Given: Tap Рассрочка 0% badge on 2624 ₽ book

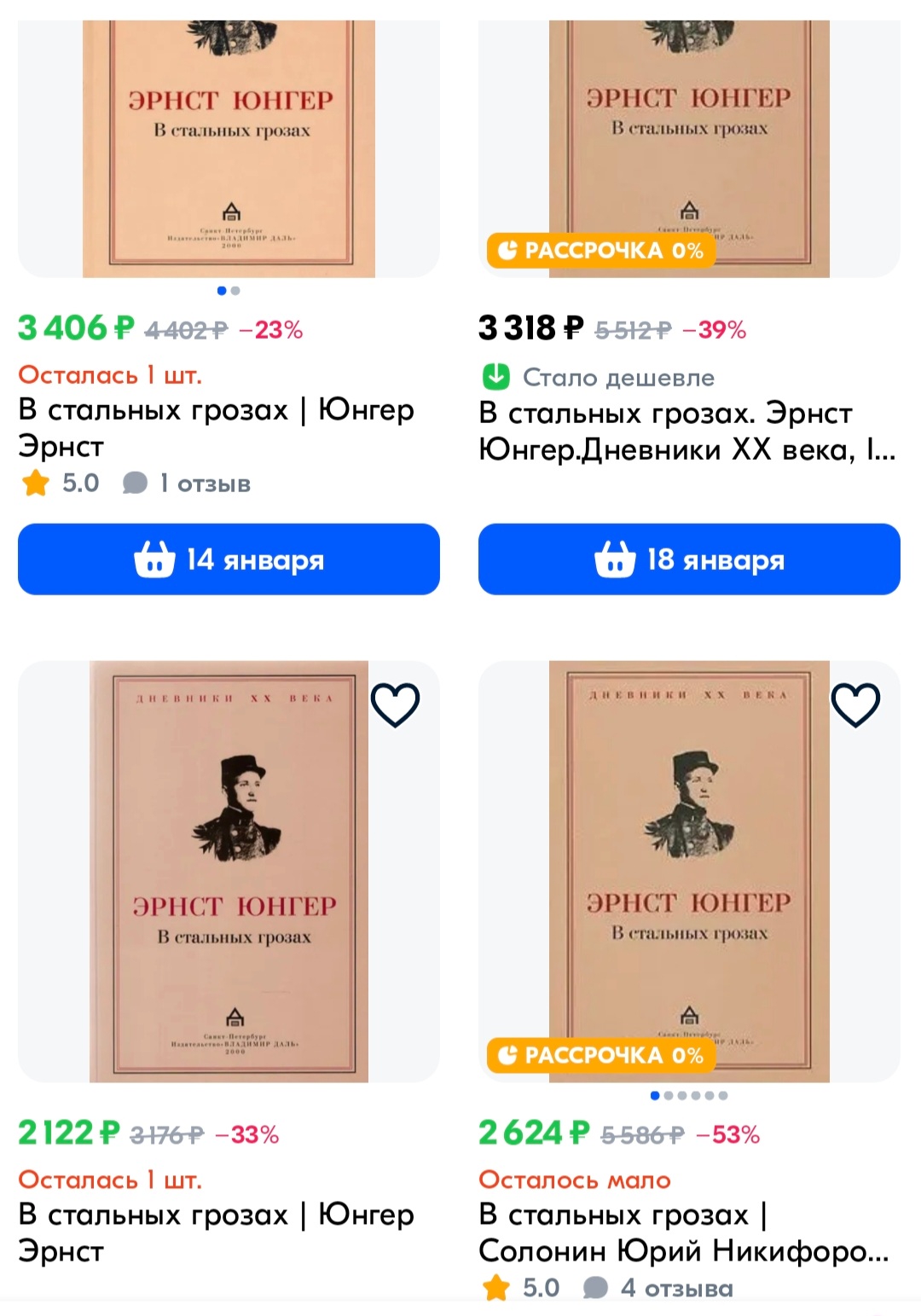Looking at the screenshot, I should click(x=601, y=1055).
